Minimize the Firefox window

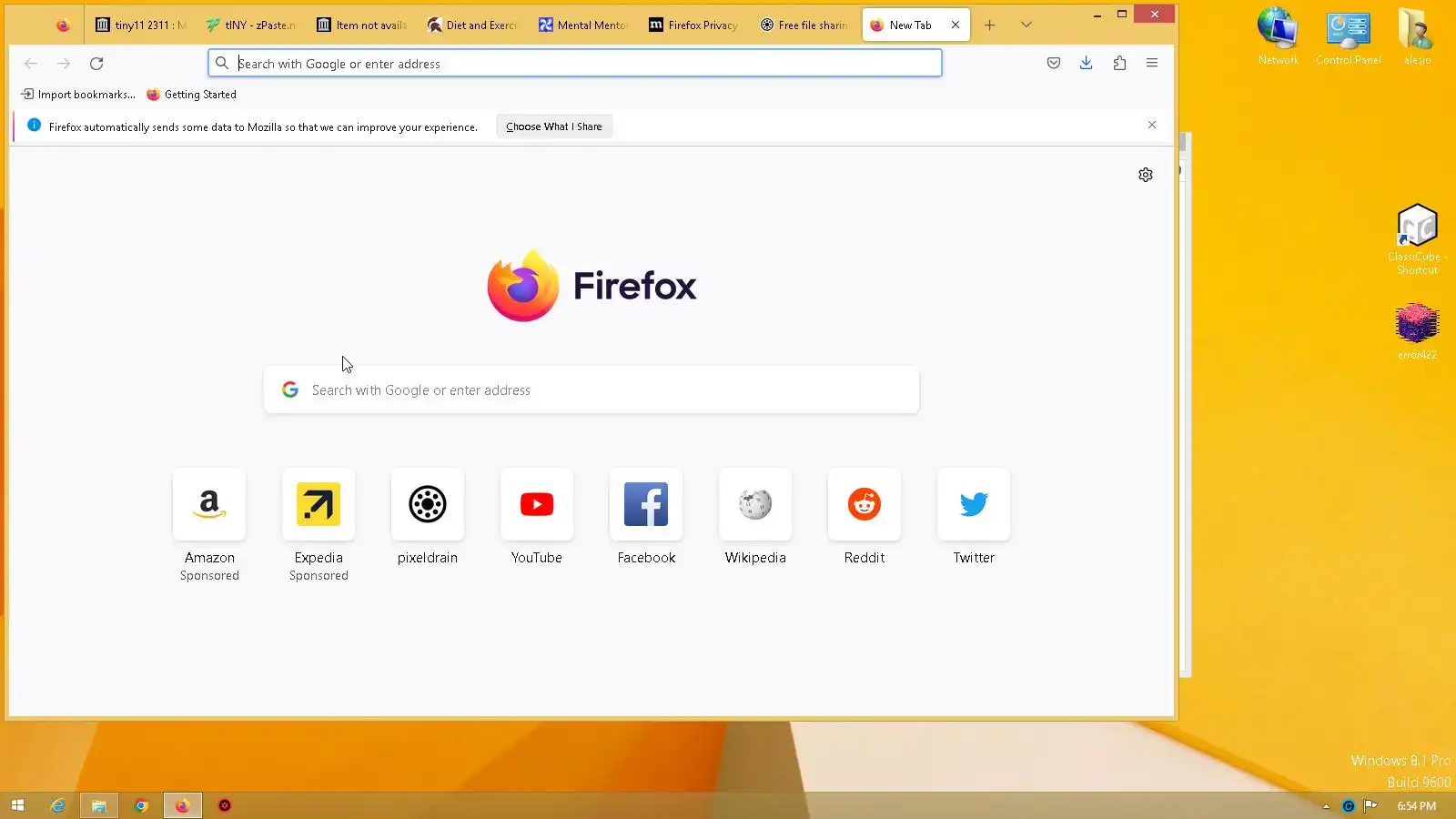(x=1097, y=15)
